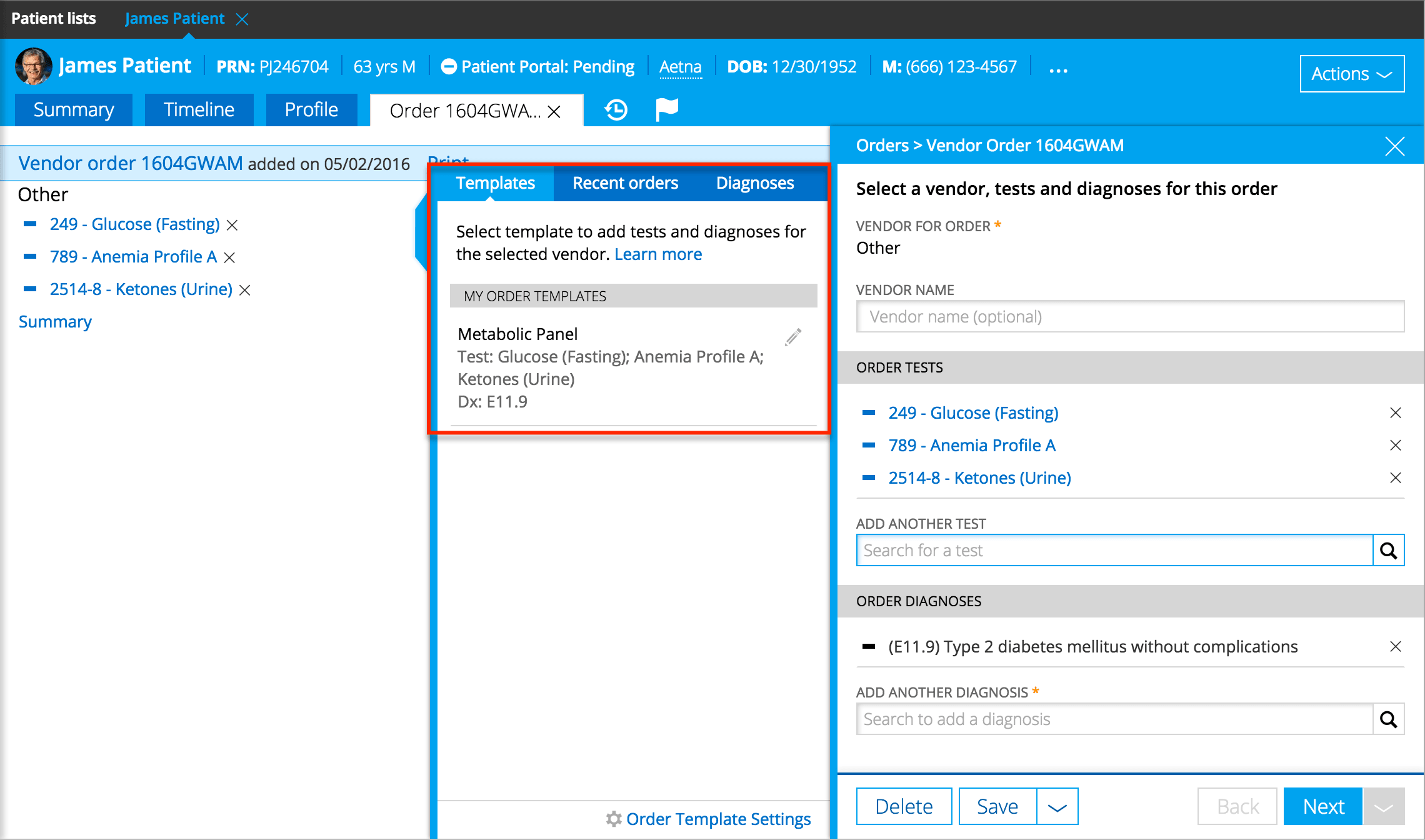
Task: Expand the Next button dropdown arrow
Action: (1383, 807)
